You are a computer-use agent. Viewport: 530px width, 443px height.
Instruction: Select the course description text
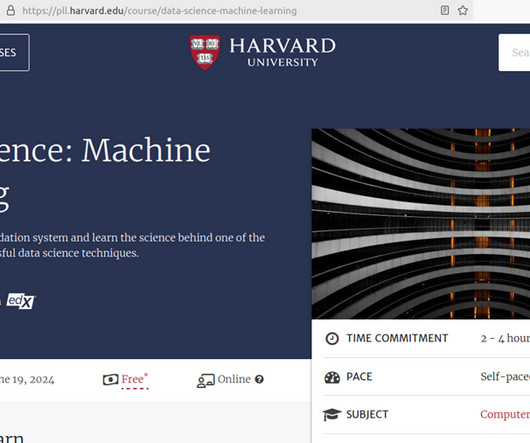click(132, 245)
